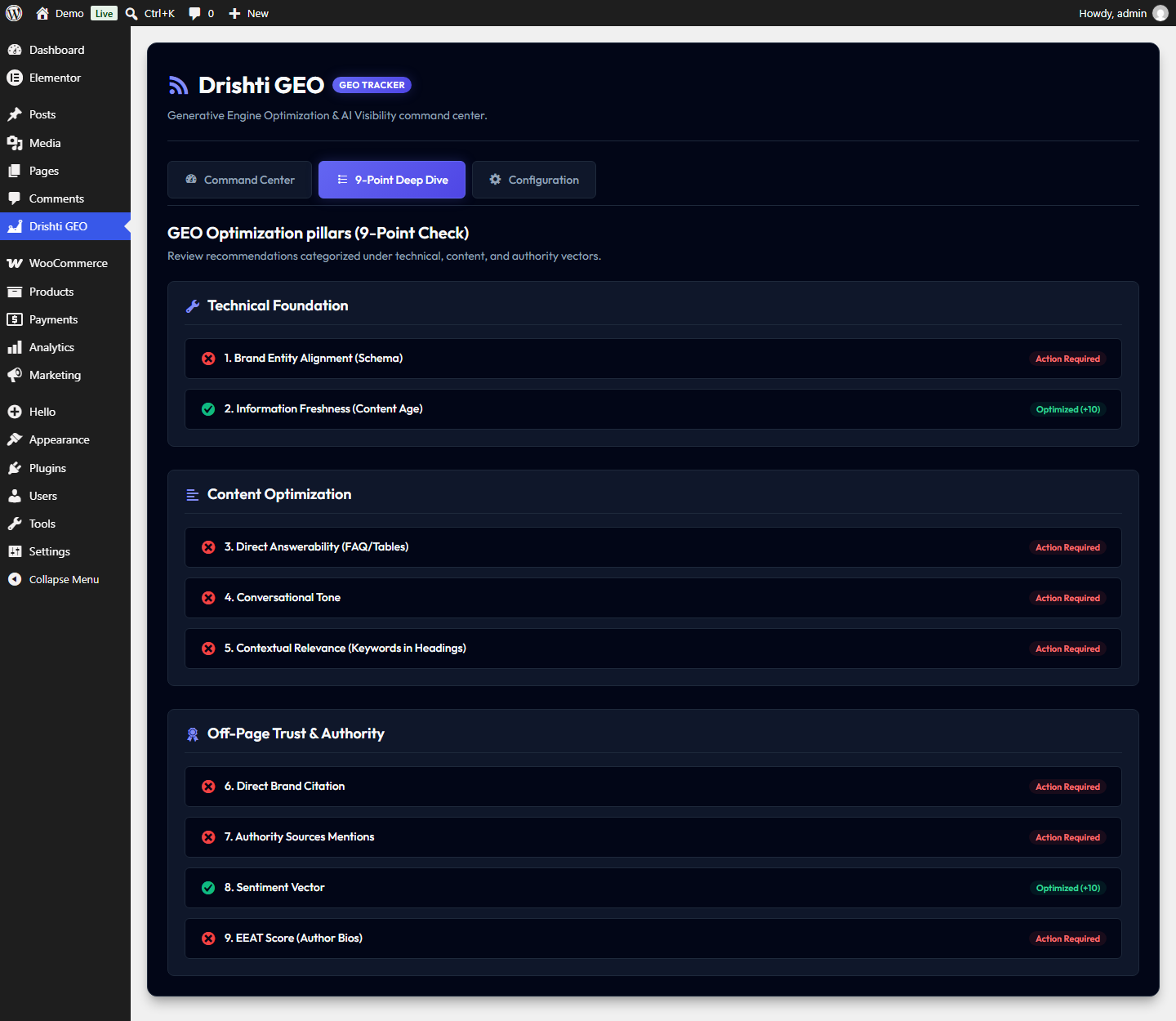Click the Collapse Menu arrow icon
Image resolution: width=1176 pixels, height=1021 pixels.
click(x=15, y=579)
